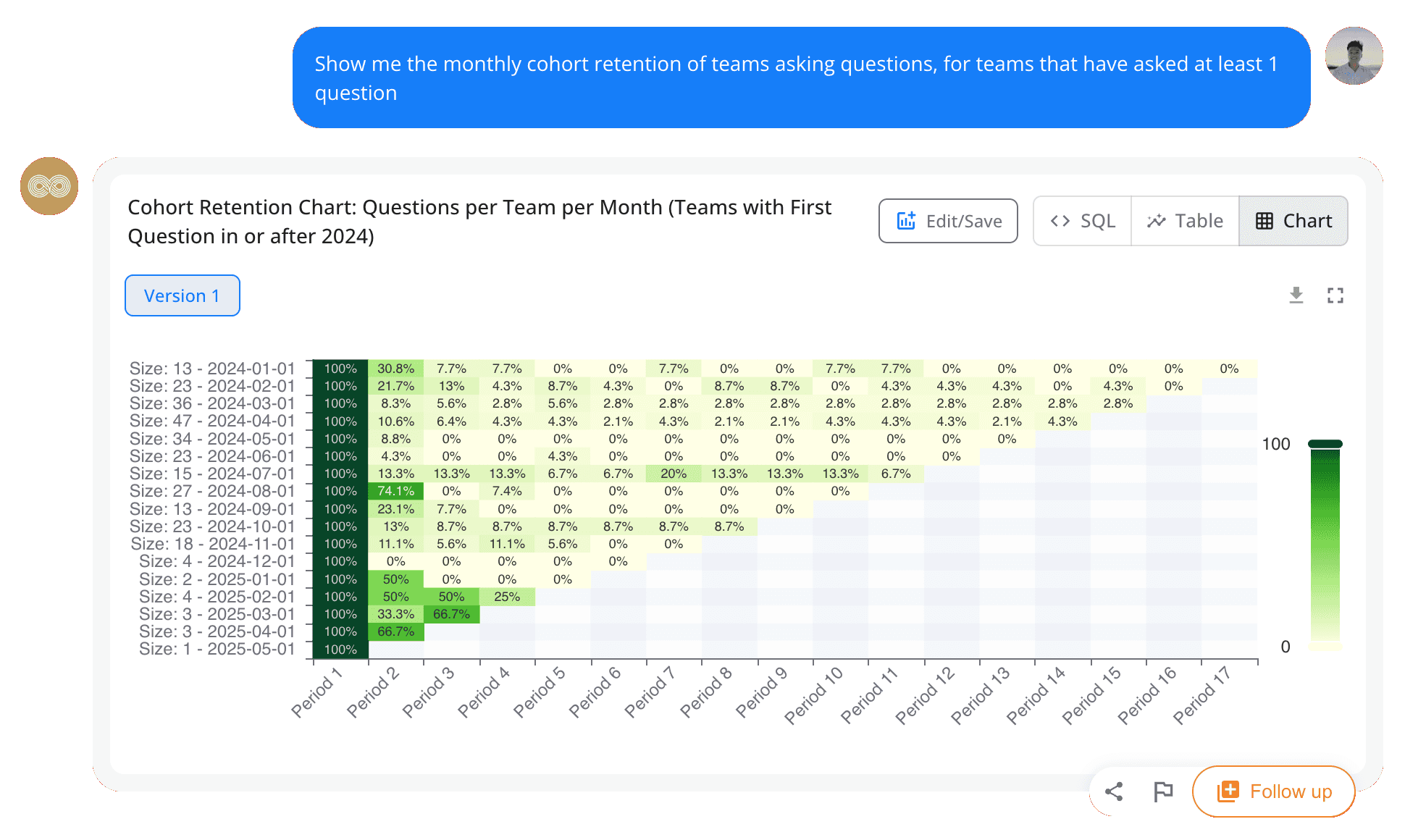
Task: Select the Version 1 tab
Action: coord(183,295)
